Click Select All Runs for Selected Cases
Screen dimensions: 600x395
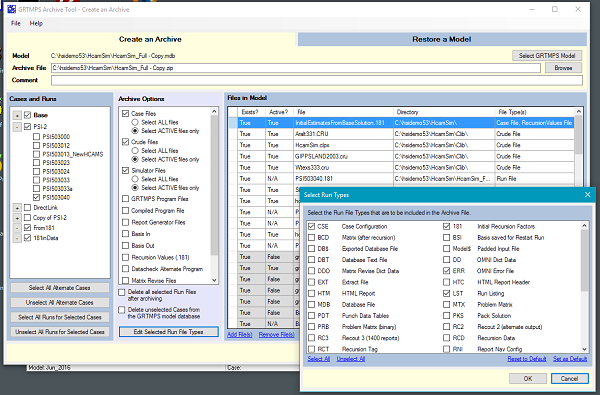pyautogui.click(x=60, y=317)
